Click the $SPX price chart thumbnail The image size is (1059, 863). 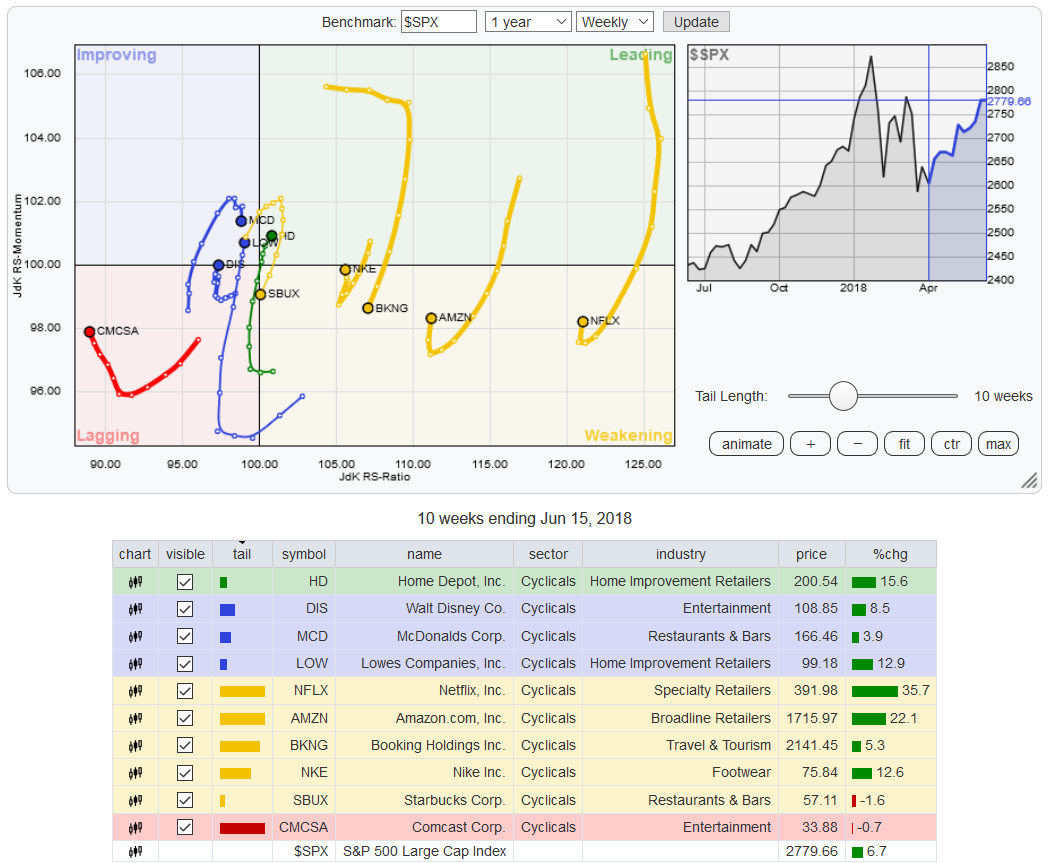[837, 163]
